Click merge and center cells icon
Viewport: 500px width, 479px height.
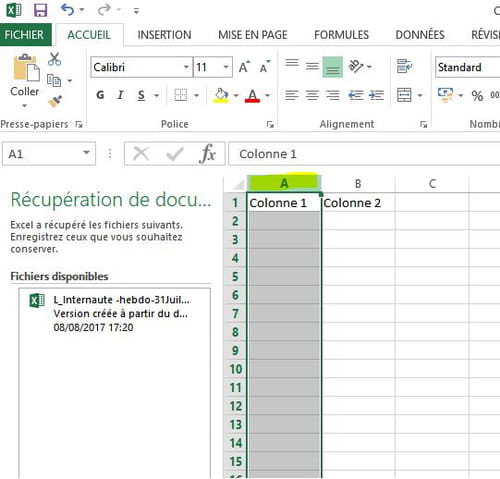(x=404, y=95)
